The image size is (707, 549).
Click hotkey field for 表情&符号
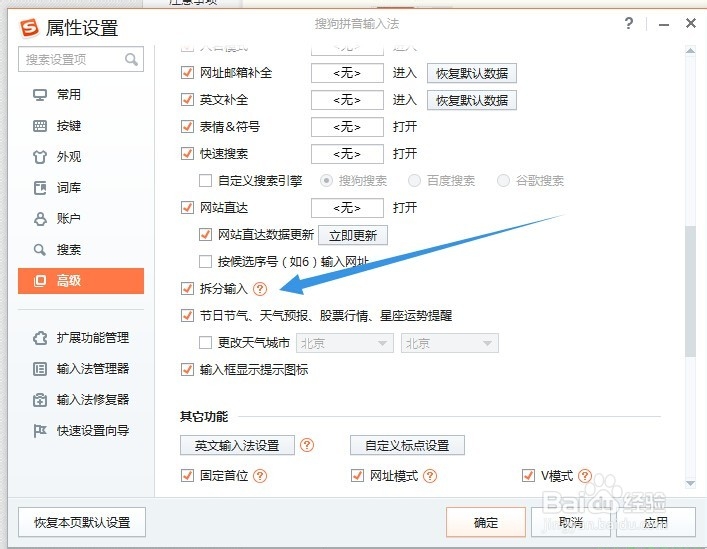347,127
